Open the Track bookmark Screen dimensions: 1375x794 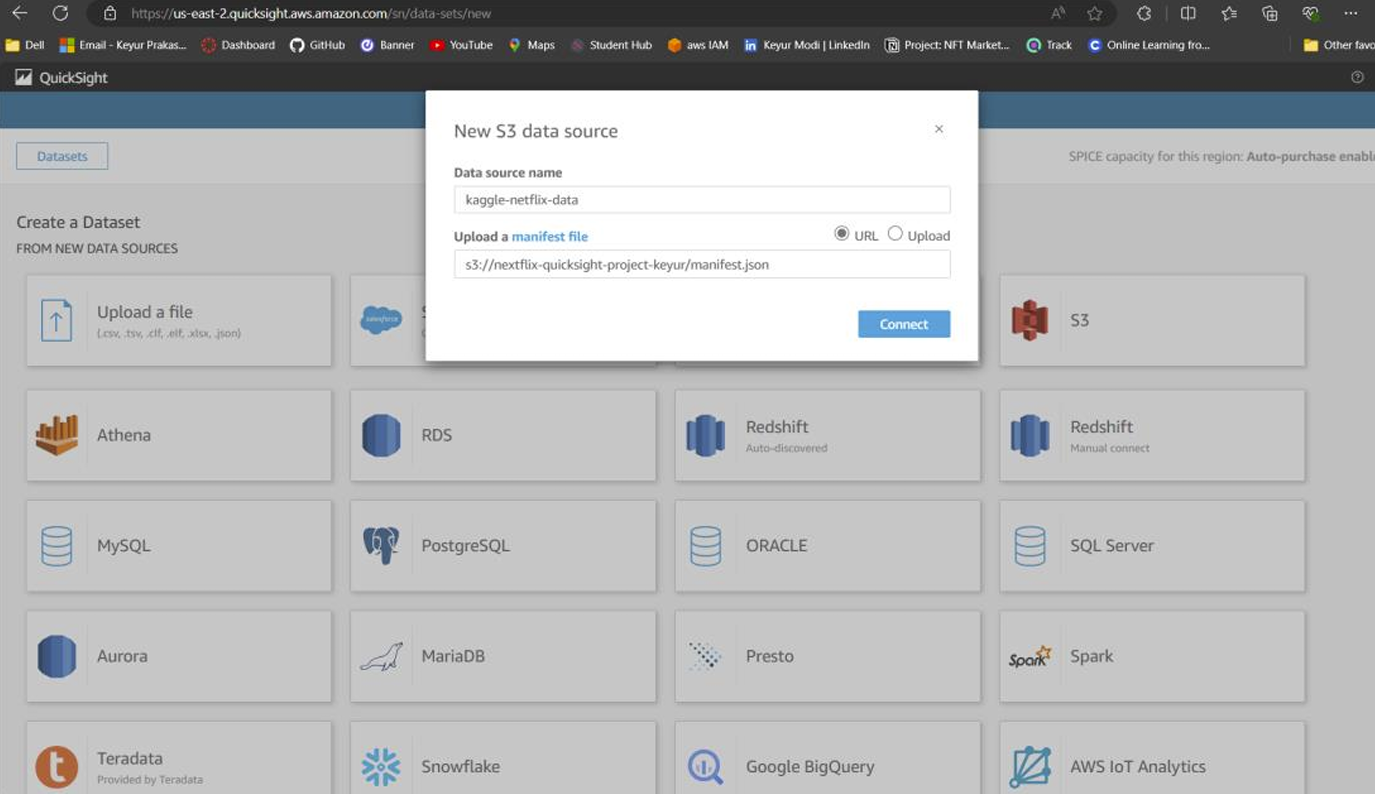[x=1049, y=45]
